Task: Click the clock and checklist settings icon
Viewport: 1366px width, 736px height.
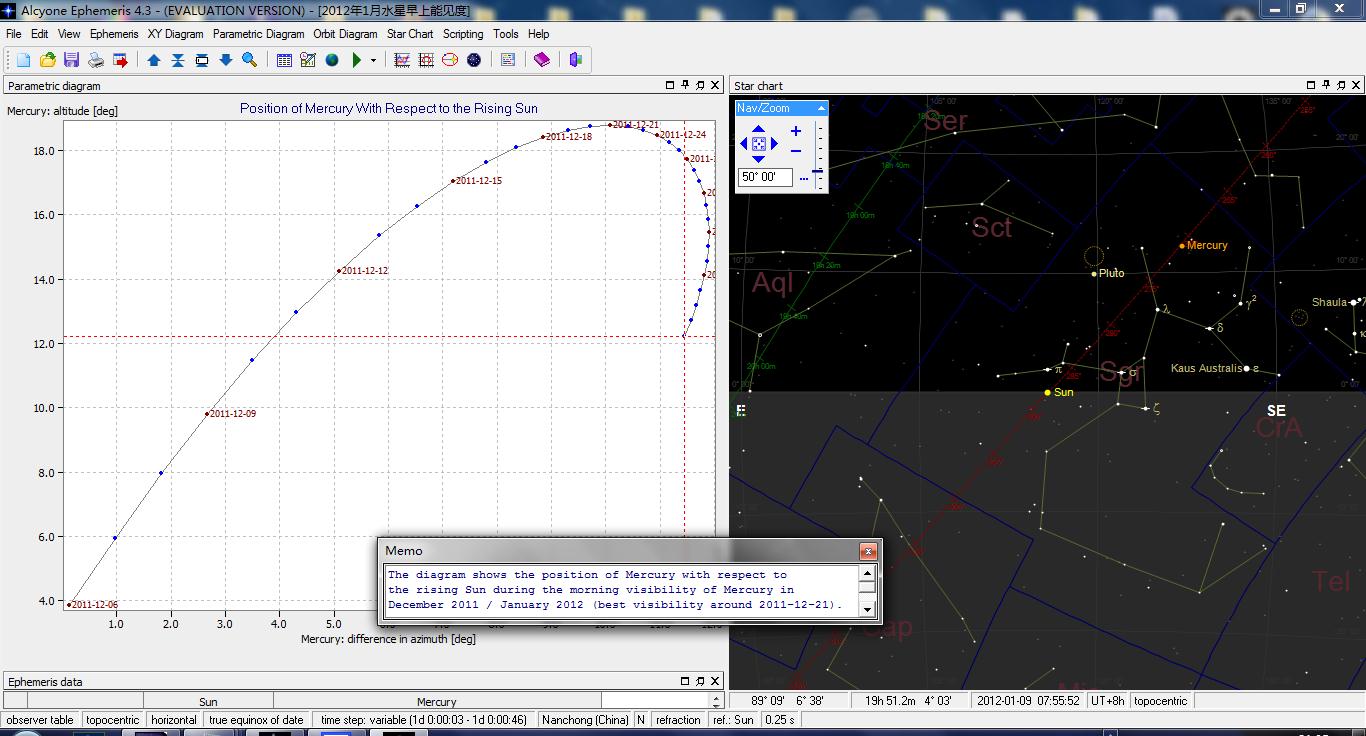Action: [308, 60]
